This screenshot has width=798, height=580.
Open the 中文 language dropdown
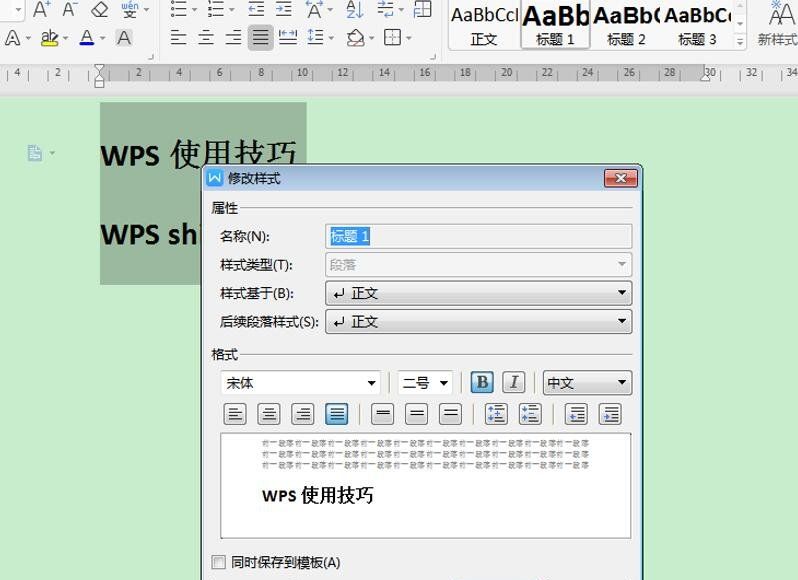[x=587, y=383]
